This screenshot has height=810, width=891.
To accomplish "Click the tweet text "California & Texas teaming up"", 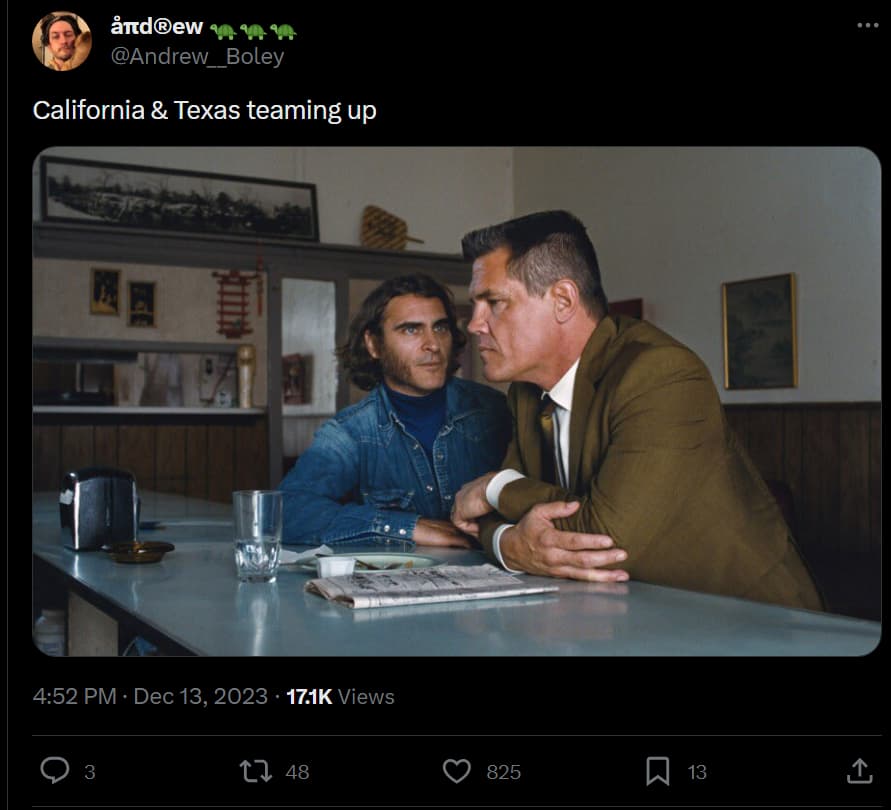I will 204,110.
